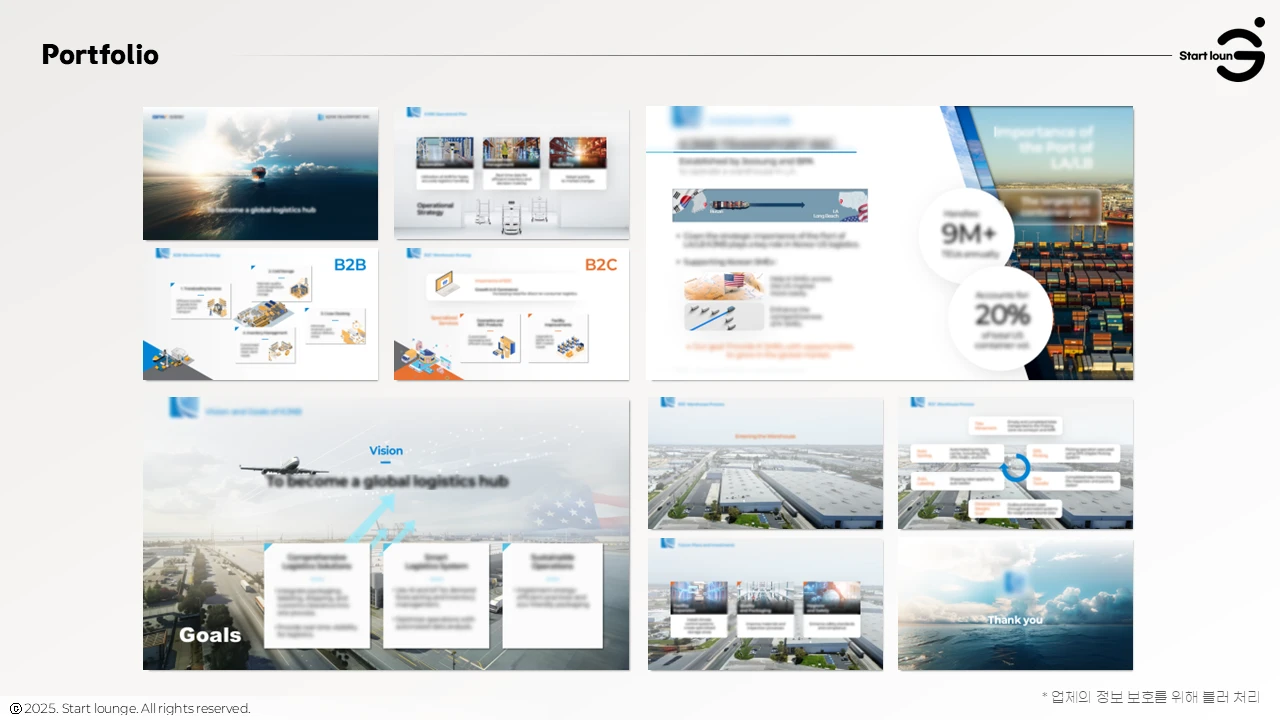
Task: Click the airplane on the Vision slide
Action: coord(284,466)
